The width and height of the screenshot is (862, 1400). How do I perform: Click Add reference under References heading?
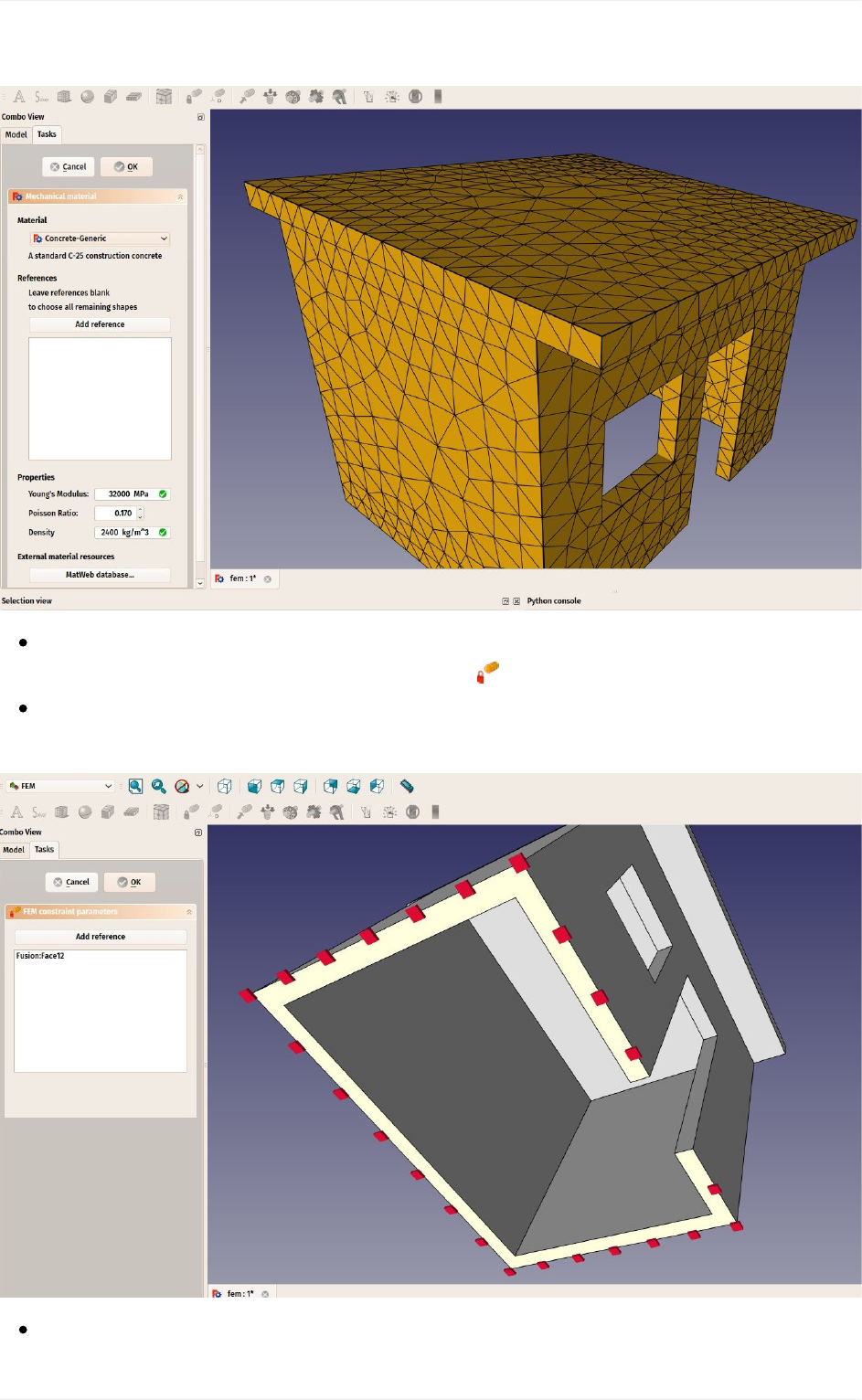click(x=100, y=324)
